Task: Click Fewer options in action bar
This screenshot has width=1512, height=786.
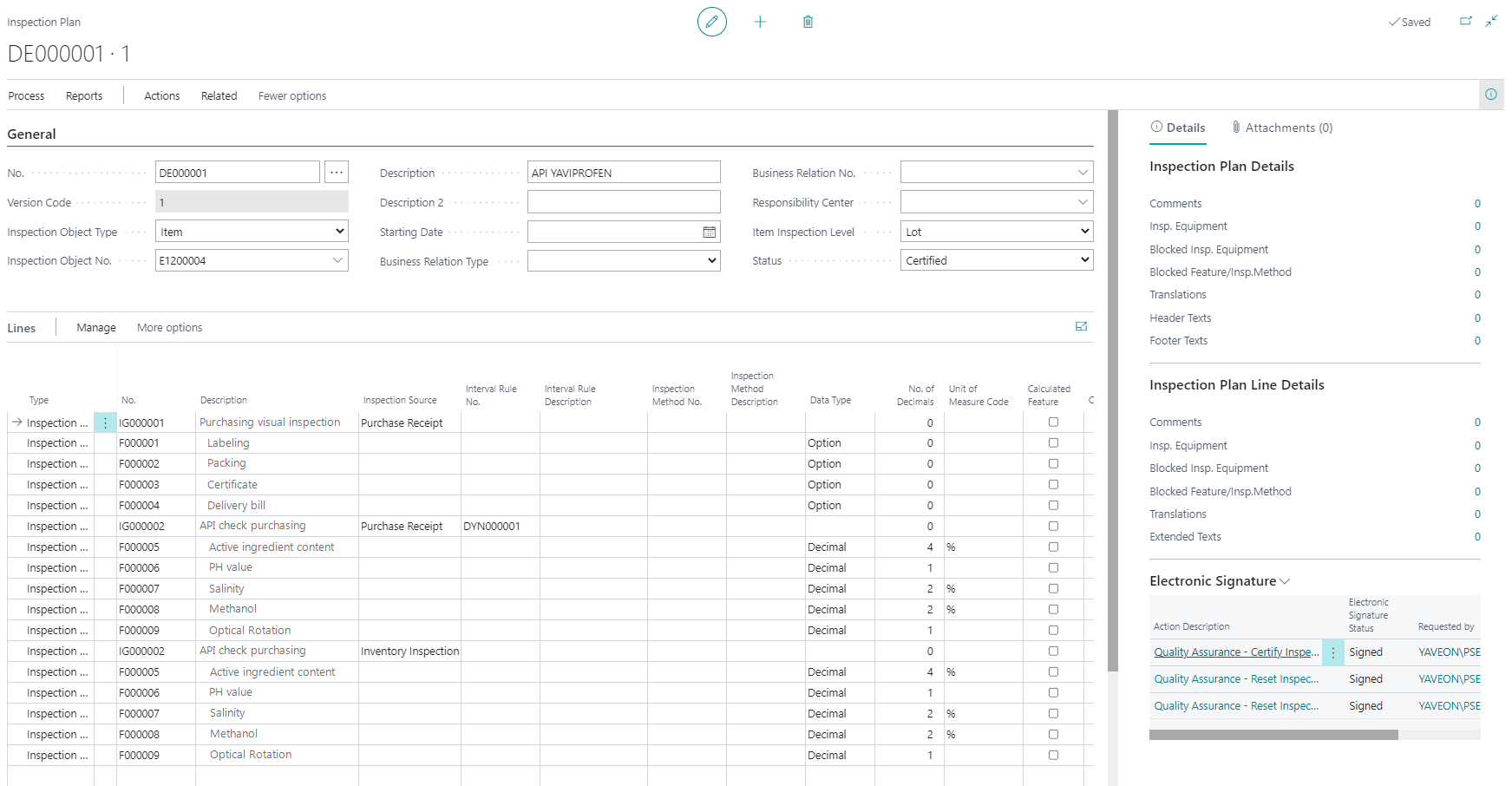Action: pyautogui.click(x=292, y=96)
